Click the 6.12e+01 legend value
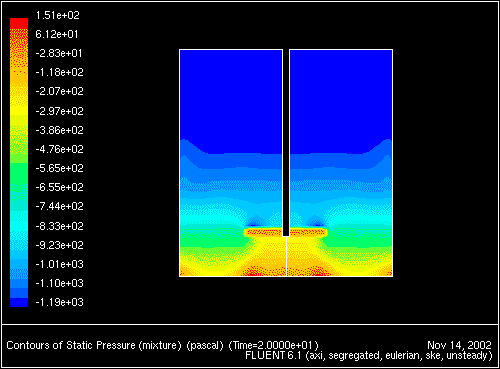 57,34
